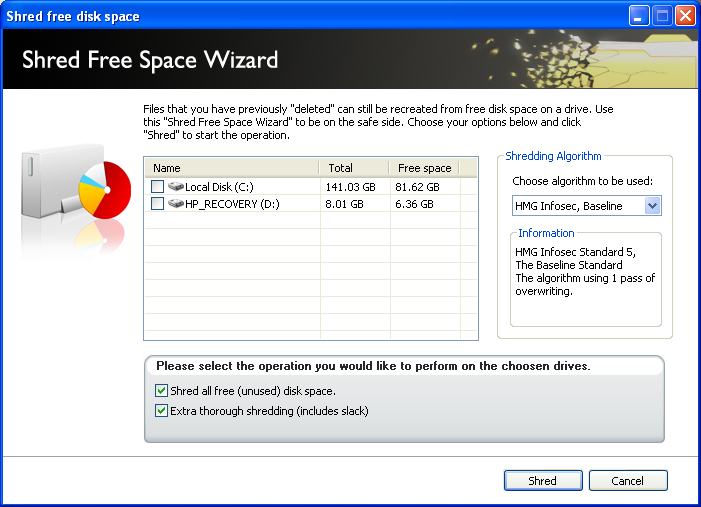The image size is (701, 507).
Task: Click the Information description text
Action: [x=585, y=271]
